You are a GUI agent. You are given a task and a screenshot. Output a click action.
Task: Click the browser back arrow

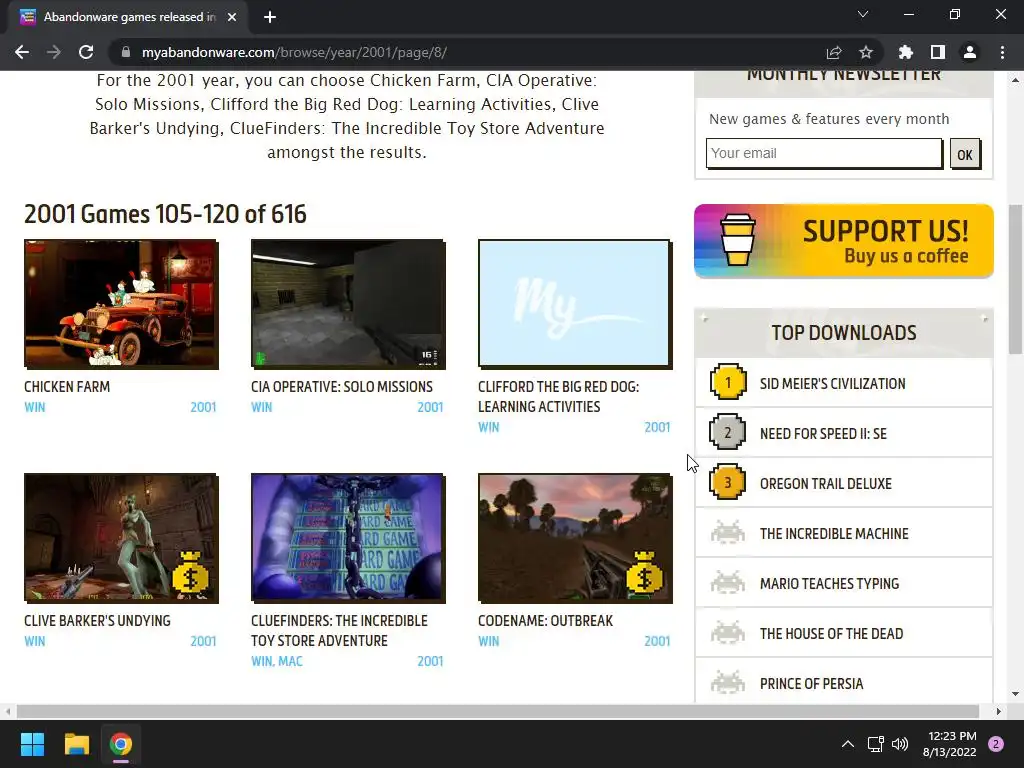pyautogui.click(x=22, y=52)
